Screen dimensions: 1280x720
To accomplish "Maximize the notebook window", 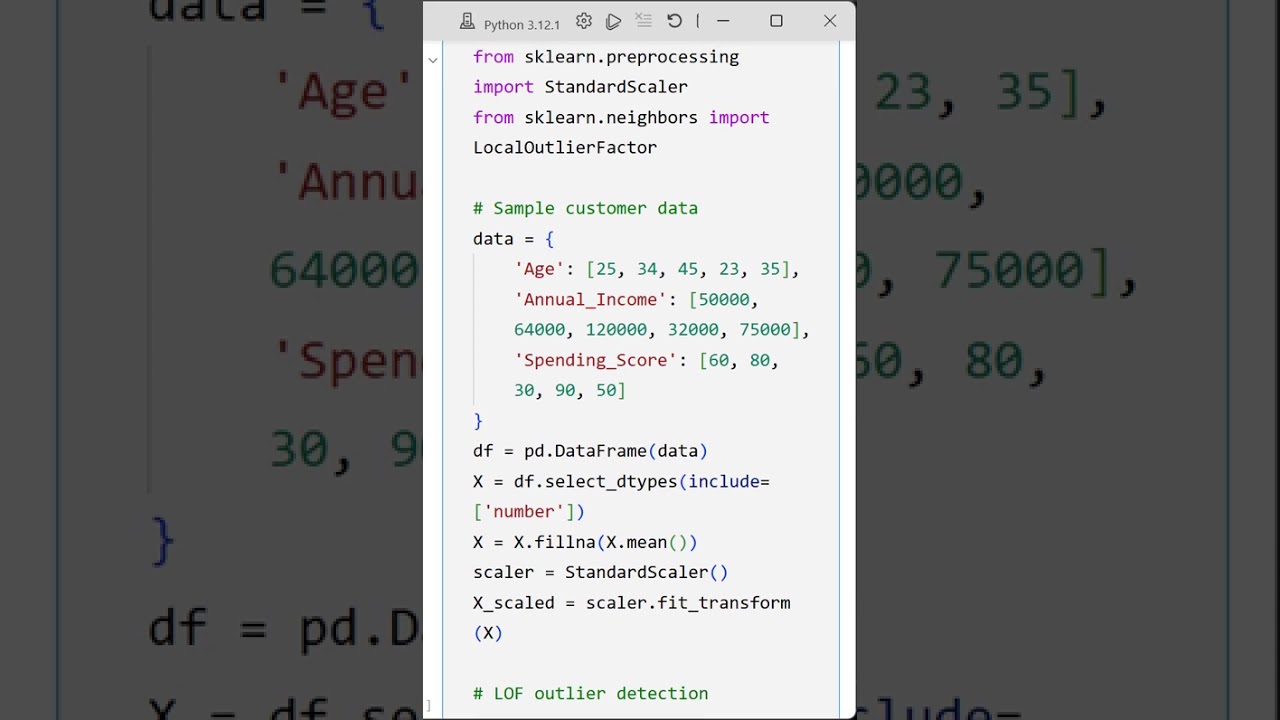I will tap(776, 21).
